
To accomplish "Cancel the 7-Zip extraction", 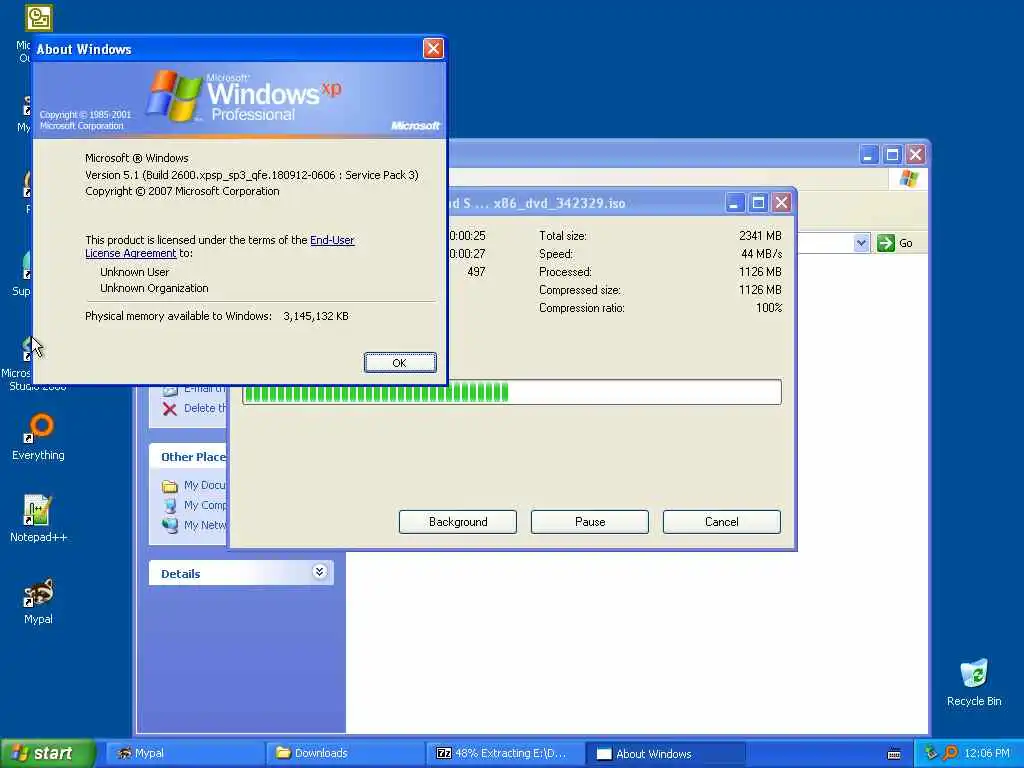I will pos(722,522).
